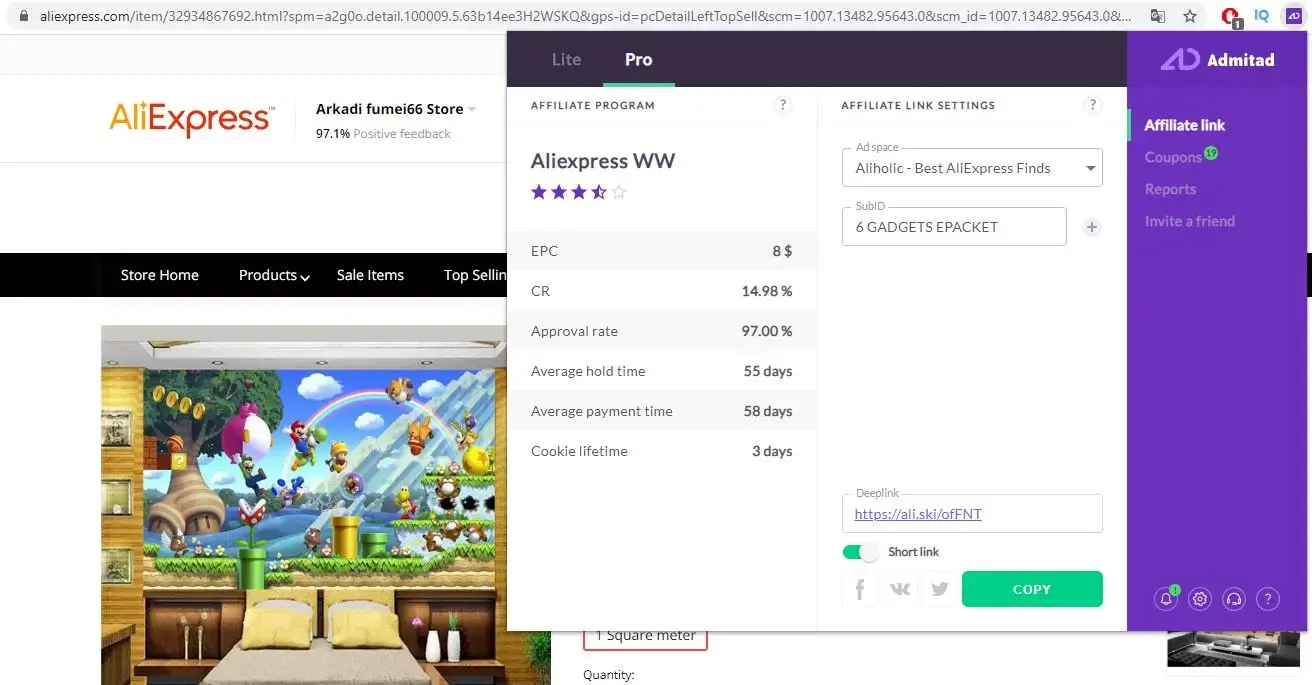Open the Ad space dropdown
This screenshot has width=1312, height=685.
click(x=1089, y=168)
